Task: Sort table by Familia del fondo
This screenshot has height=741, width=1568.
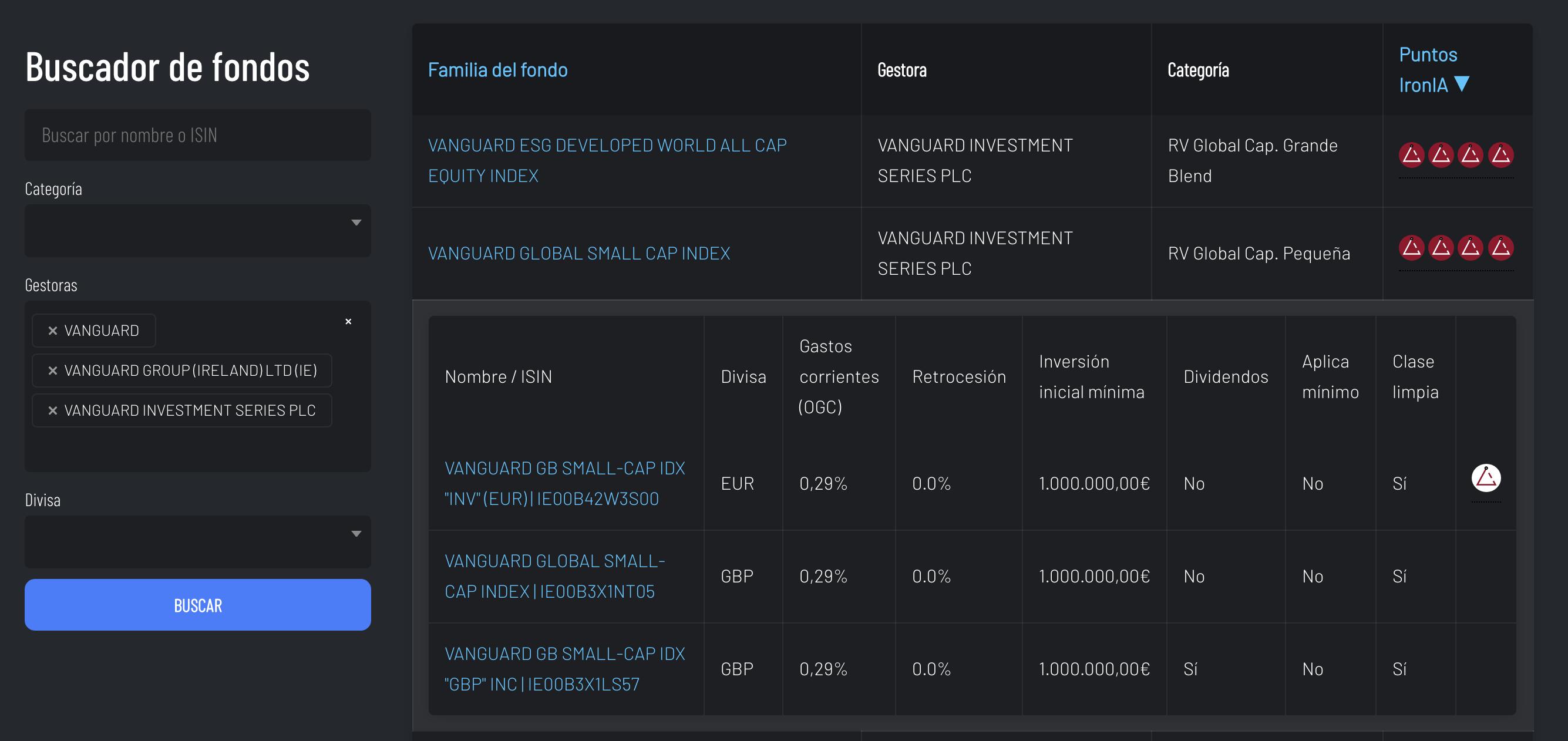Action: tap(497, 70)
